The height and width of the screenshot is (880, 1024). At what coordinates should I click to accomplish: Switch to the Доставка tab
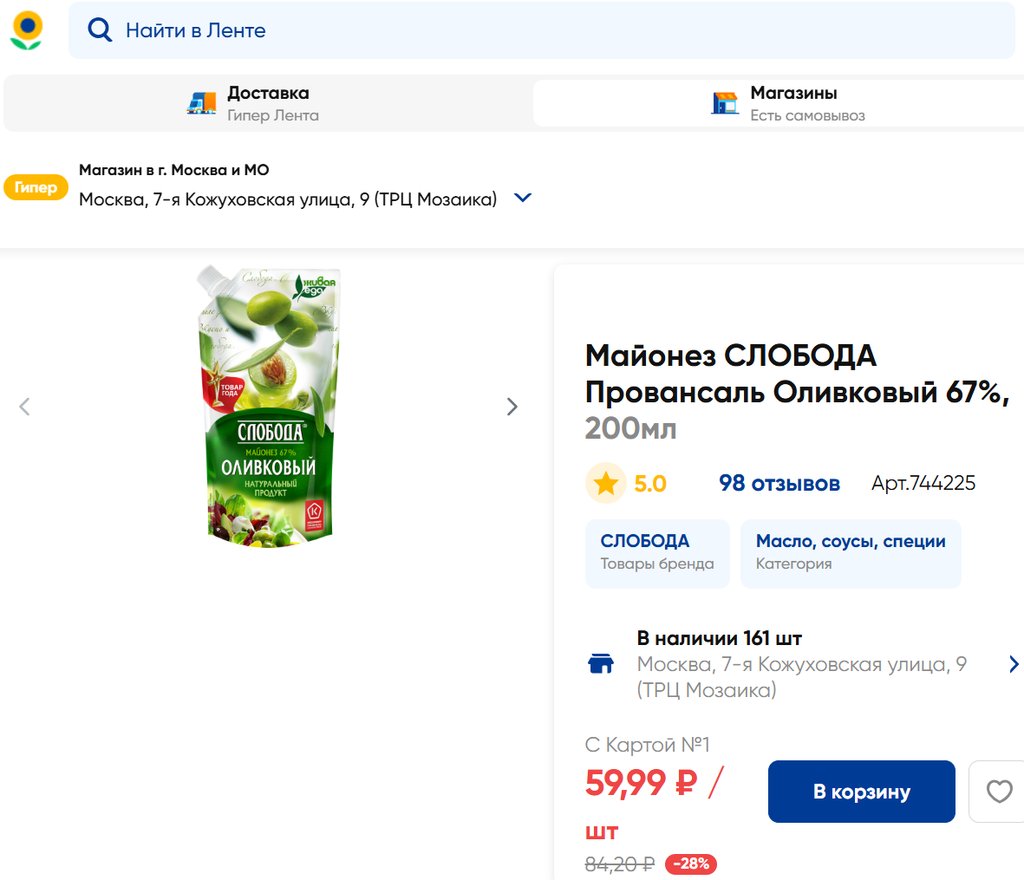[268, 103]
